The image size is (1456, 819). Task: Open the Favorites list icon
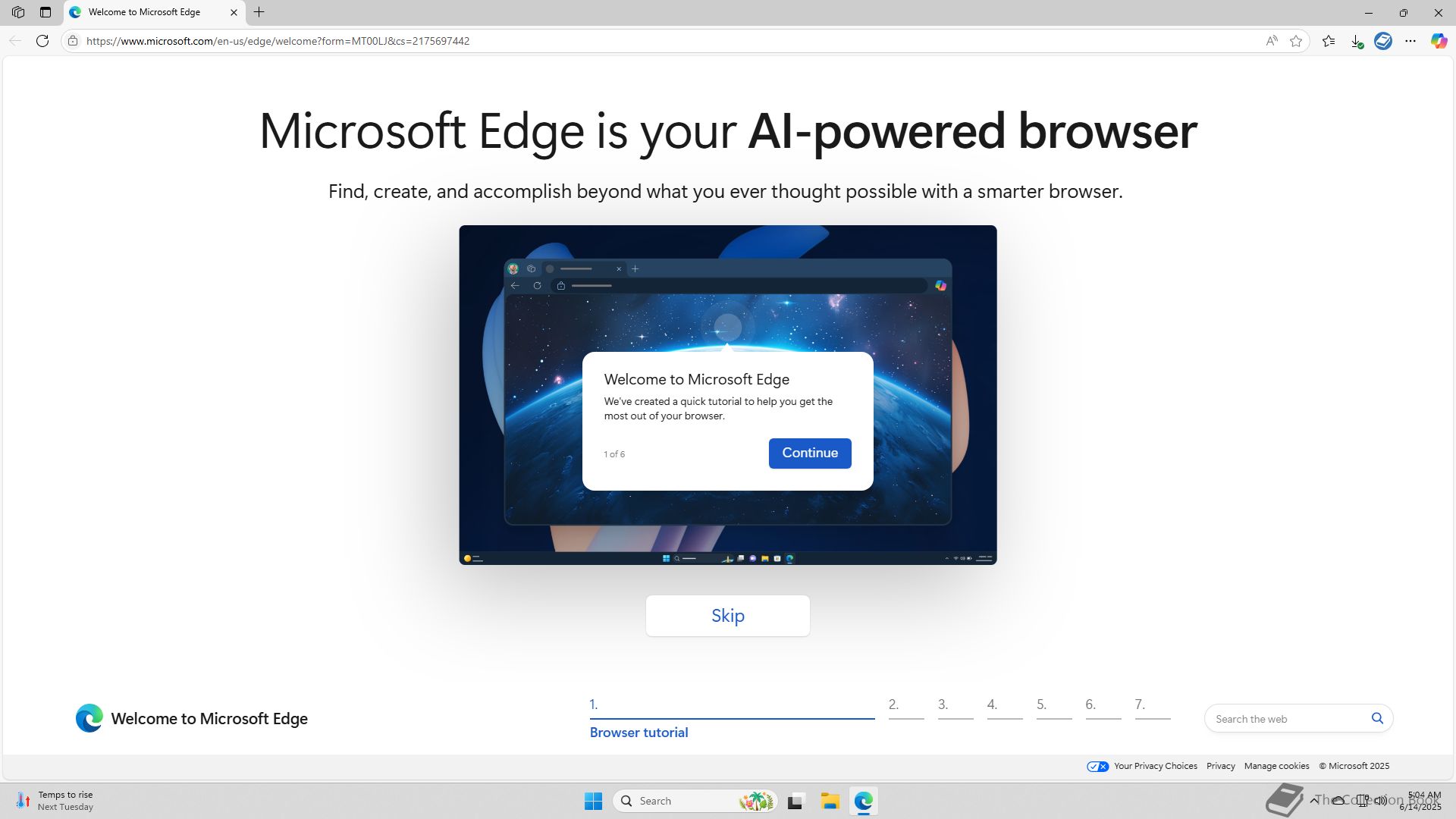[1329, 41]
